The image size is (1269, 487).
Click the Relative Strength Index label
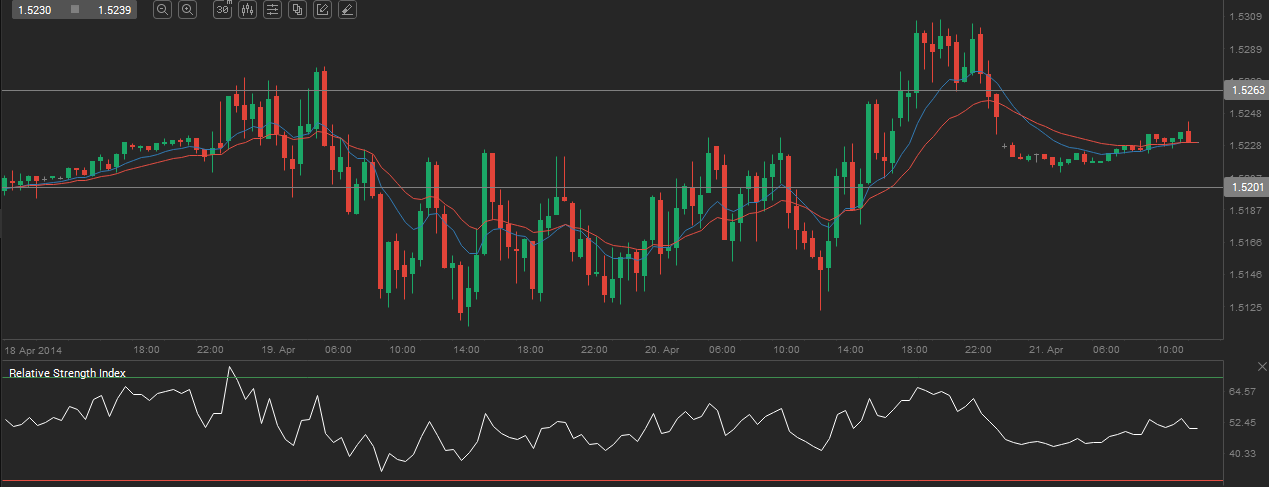coord(68,373)
